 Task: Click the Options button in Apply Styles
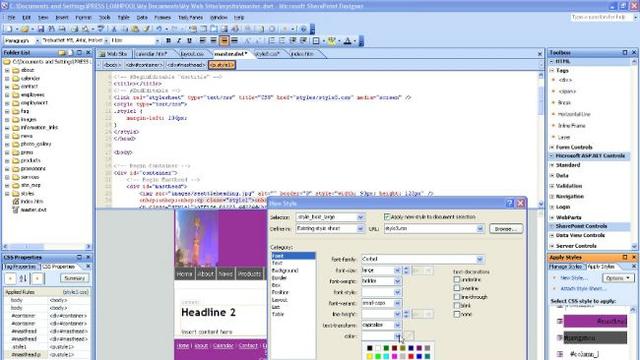tap(618, 278)
